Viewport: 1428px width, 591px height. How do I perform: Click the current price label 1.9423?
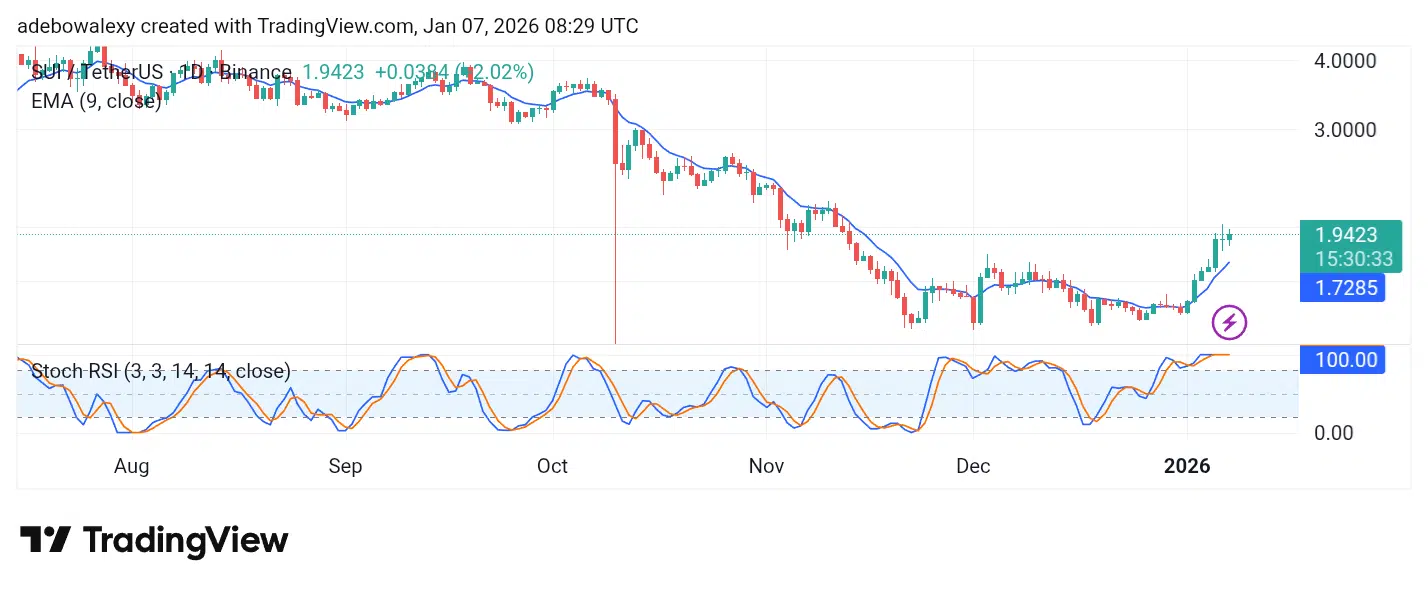click(x=1346, y=236)
